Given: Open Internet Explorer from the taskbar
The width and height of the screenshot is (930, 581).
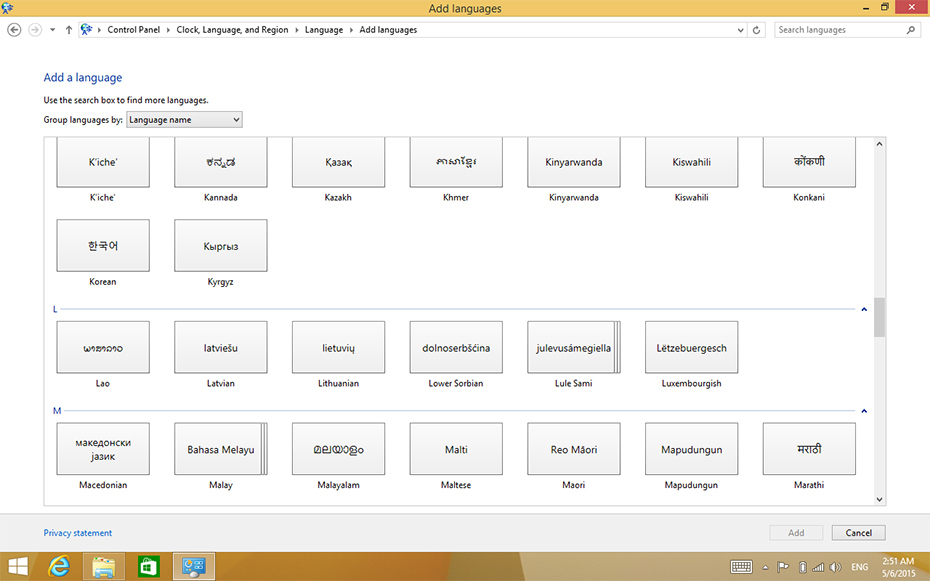Looking at the screenshot, I should click(x=59, y=567).
